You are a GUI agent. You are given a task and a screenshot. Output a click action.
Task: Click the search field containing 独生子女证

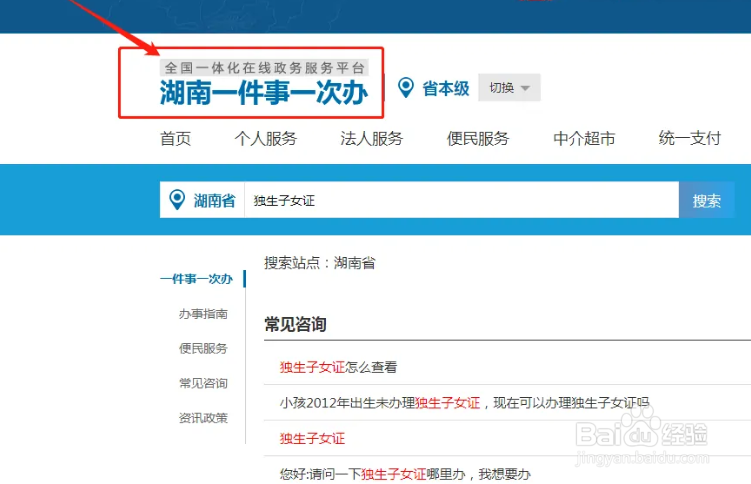[462, 200]
